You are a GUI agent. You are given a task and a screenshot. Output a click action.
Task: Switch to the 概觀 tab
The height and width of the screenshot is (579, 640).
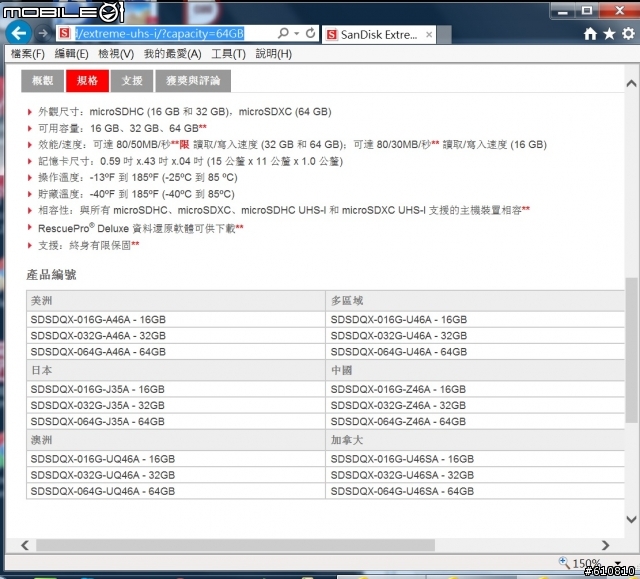point(42,81)
